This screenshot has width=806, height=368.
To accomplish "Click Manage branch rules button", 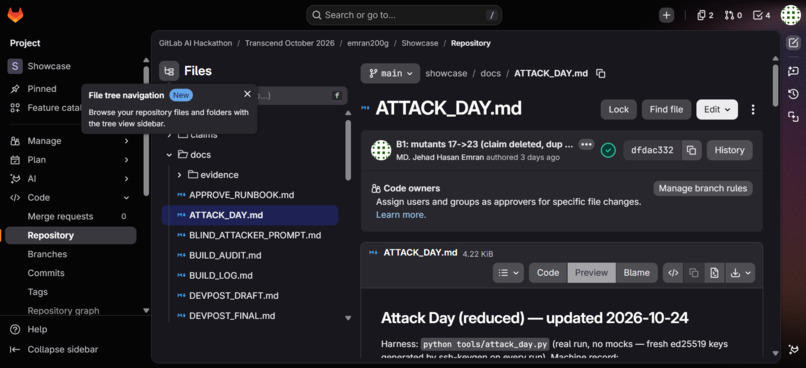I will (703, 188).
